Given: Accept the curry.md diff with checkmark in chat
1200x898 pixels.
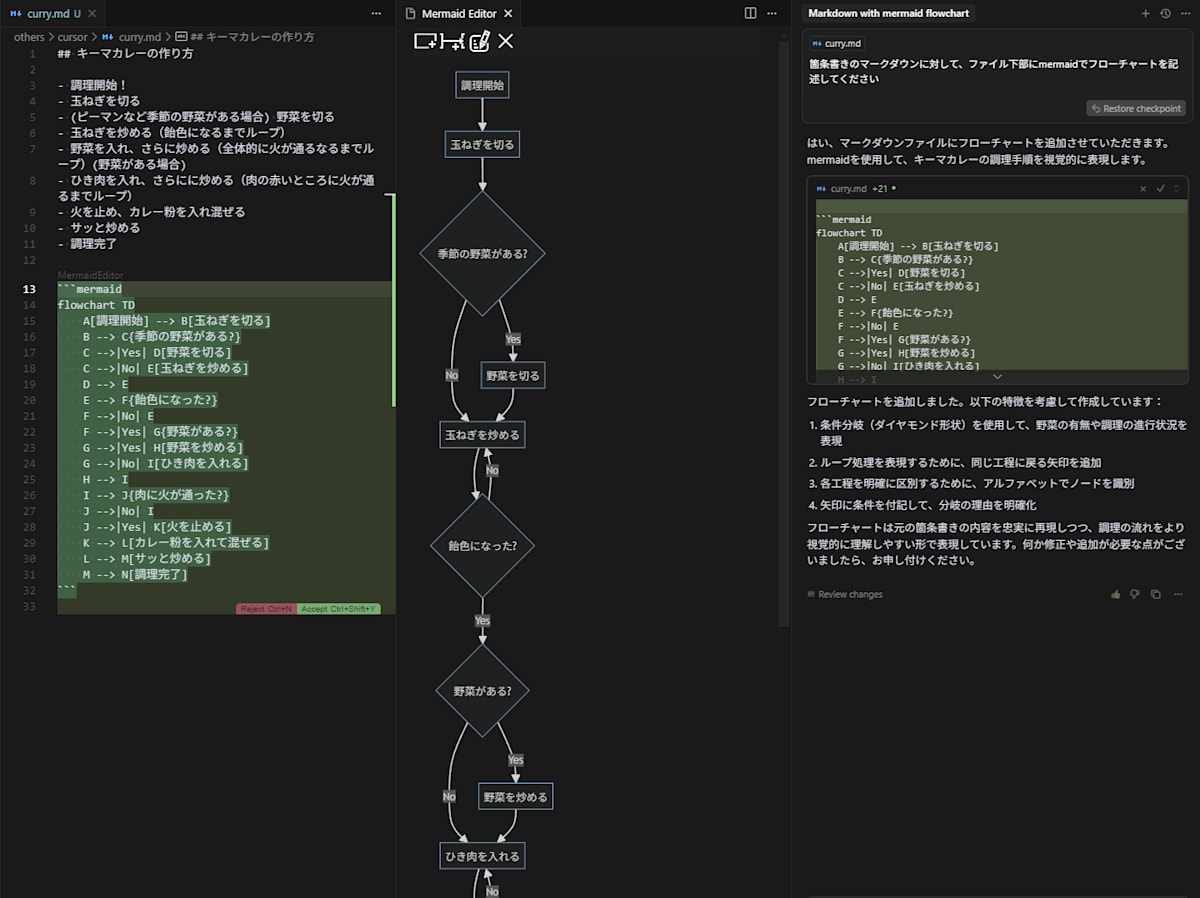Looking at the screenshot, I should [x=1161, y=188].
